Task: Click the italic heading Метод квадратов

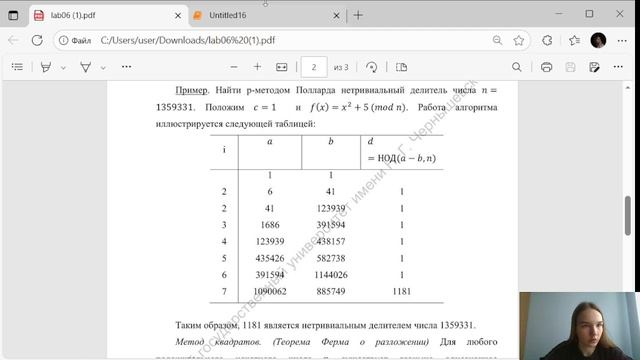Action: click(218, 342)
